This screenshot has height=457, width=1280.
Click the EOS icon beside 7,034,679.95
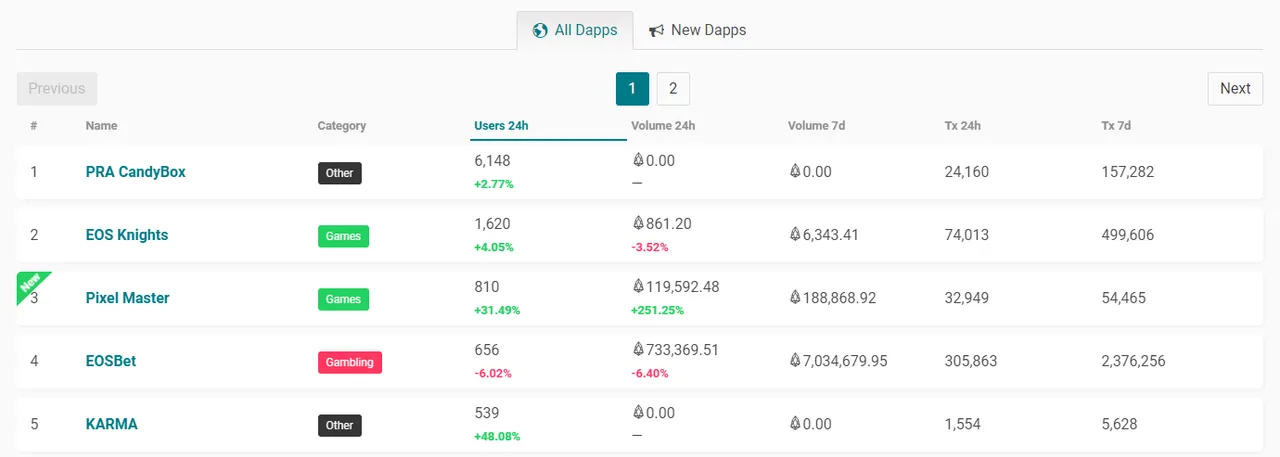(x=795, y=361)
